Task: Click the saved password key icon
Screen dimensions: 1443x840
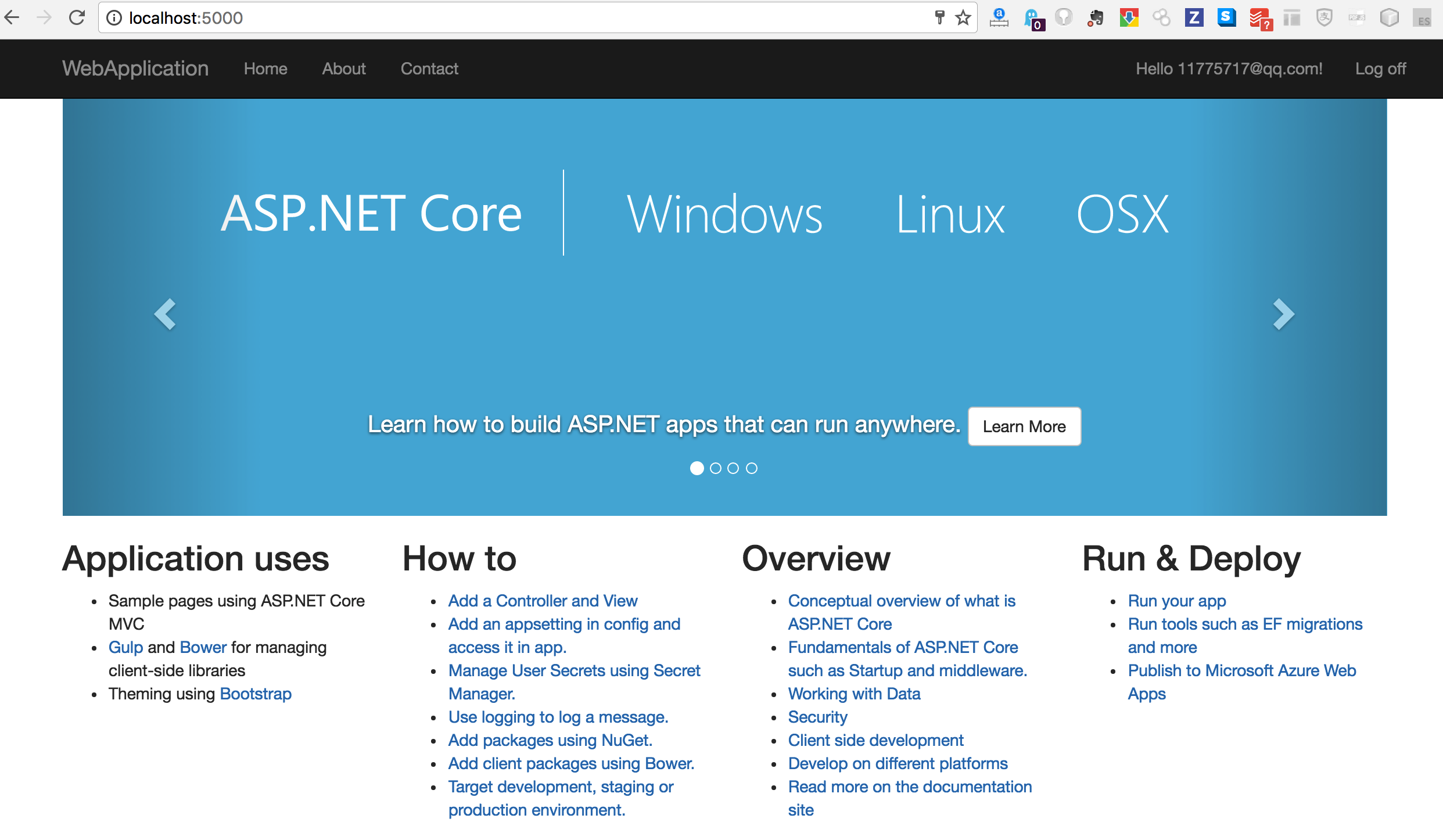Action: (939, 18)
